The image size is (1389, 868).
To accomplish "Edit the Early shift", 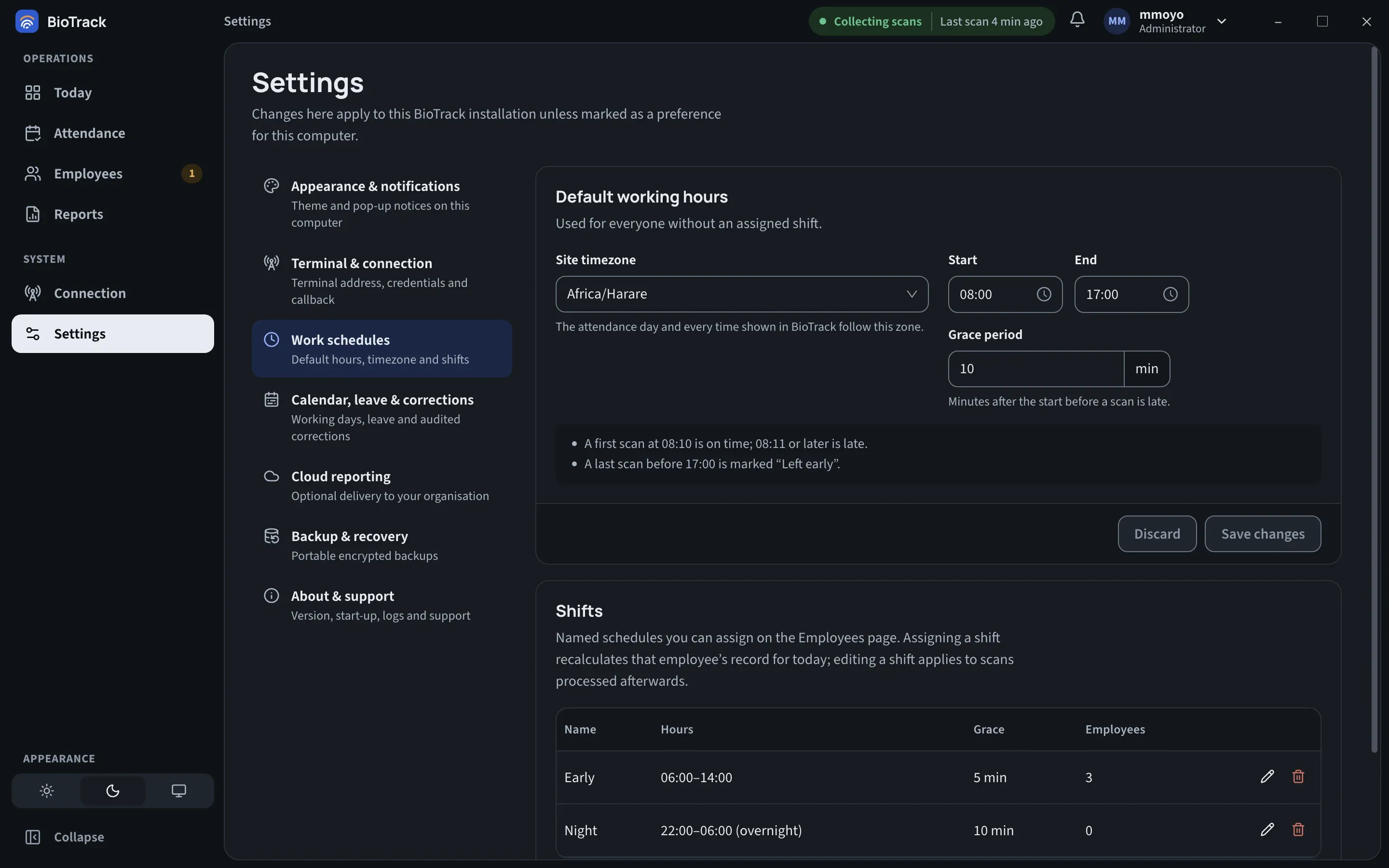I will point(1267,777).
